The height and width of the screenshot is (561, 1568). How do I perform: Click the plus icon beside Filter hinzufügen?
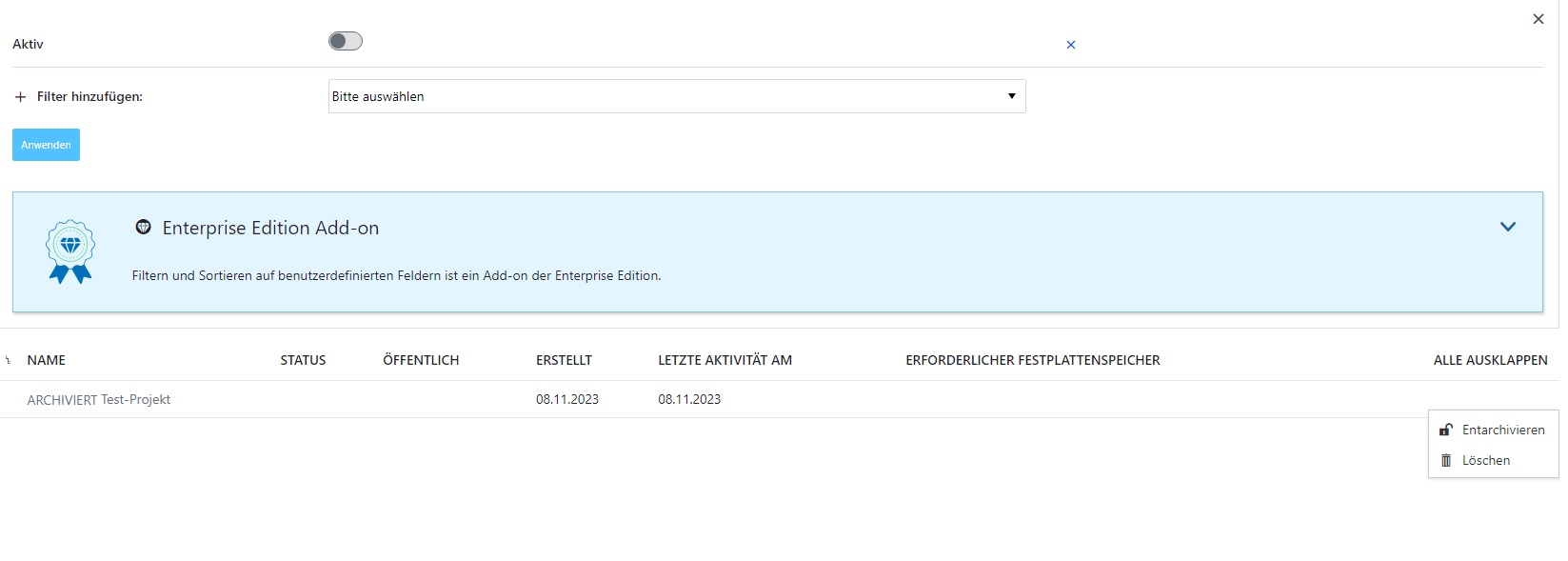(x=20, y=97)
